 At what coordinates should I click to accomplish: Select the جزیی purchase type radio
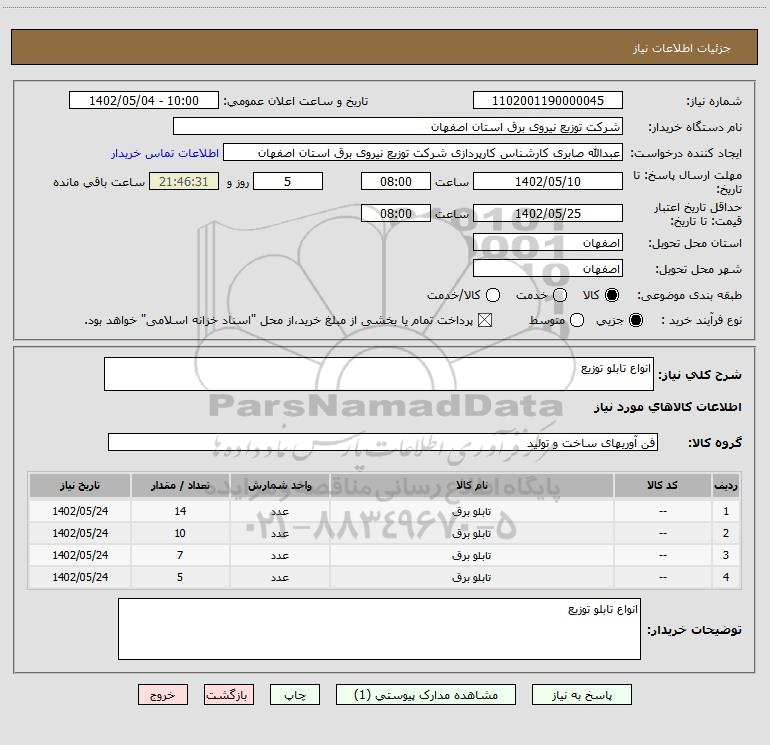coord(635,321)
